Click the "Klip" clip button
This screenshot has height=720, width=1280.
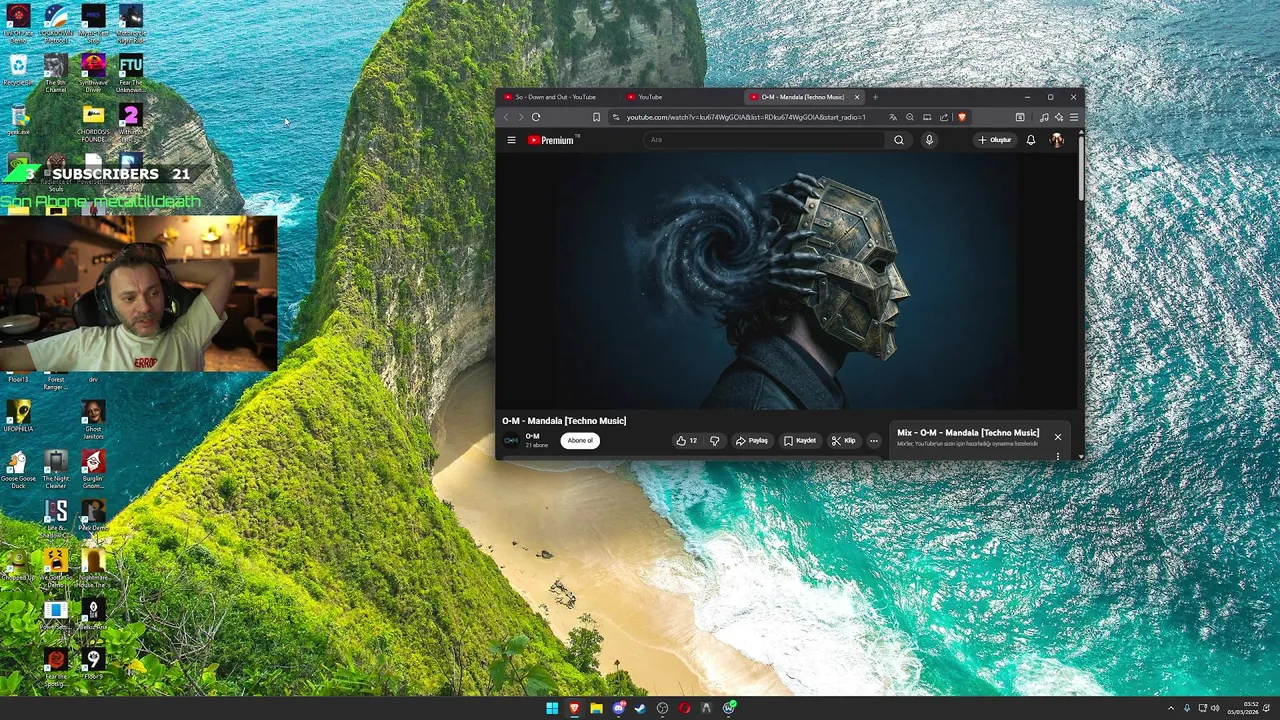tap(844, 440)
